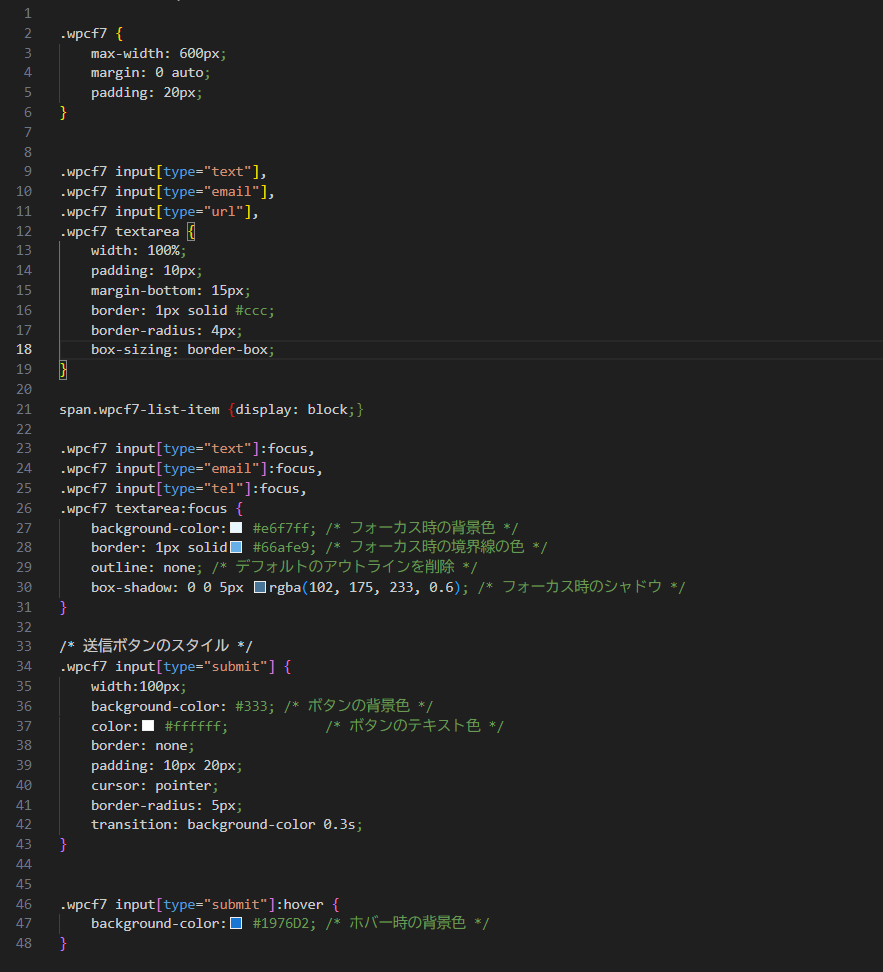Click the #1976D2 hover color swatch
This screenshot has height=972, width=883.
click(236, 923)
